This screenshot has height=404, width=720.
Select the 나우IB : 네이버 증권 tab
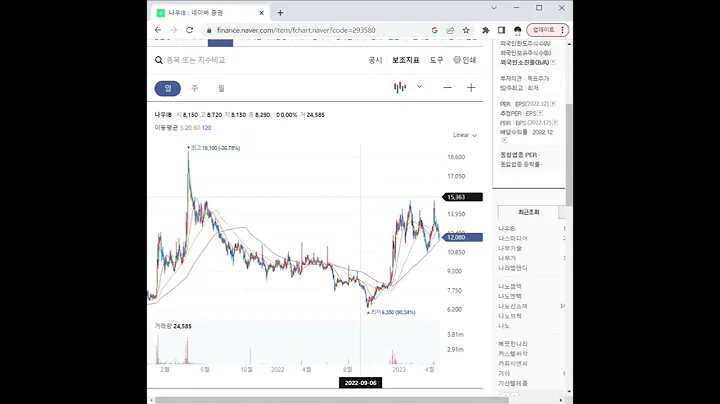210,13
